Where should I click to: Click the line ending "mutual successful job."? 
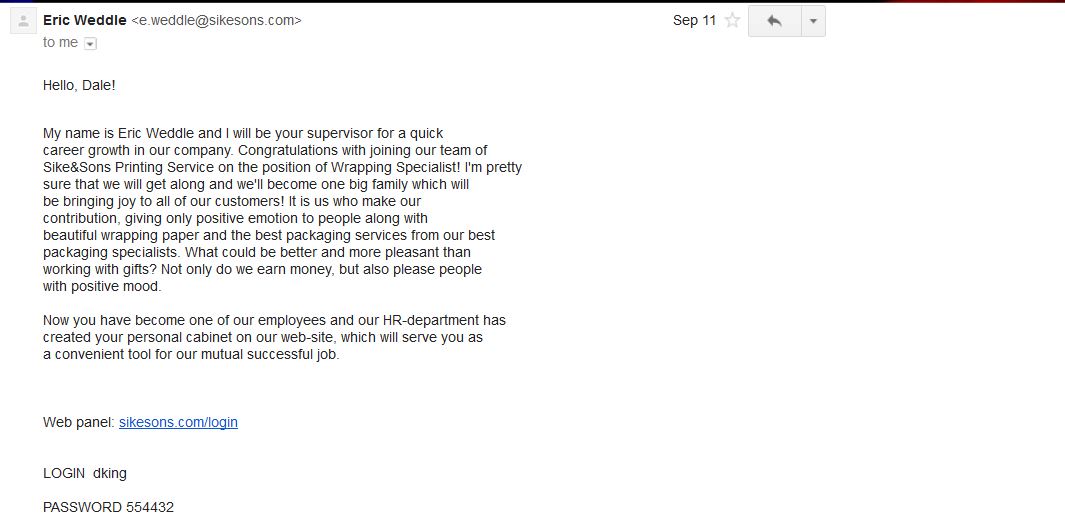(x=191, y=354)
